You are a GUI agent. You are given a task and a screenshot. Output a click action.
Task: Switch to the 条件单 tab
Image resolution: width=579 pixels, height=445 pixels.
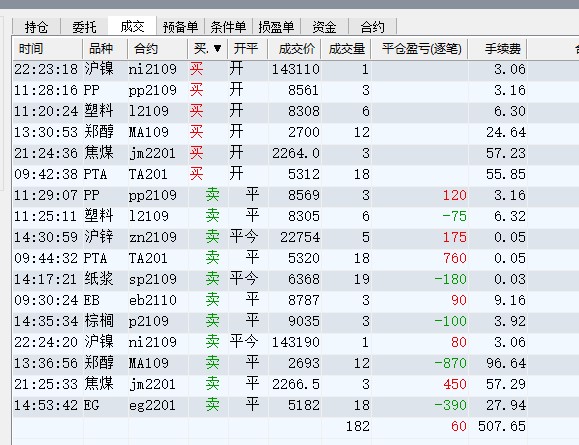click(x=228, y=27)
